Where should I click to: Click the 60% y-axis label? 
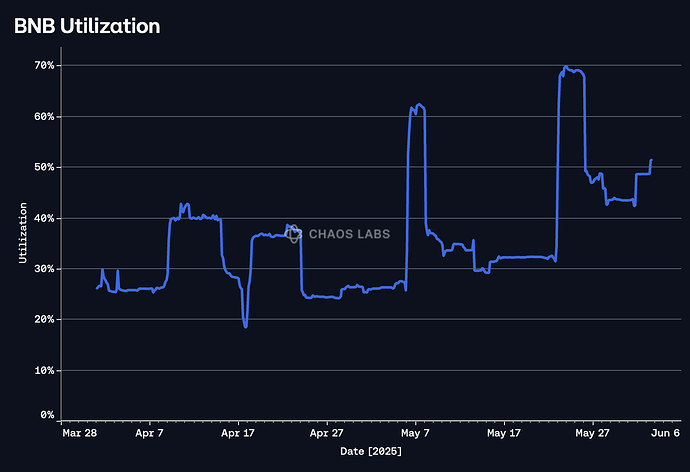pyautogui.click(x=44, y=117)
